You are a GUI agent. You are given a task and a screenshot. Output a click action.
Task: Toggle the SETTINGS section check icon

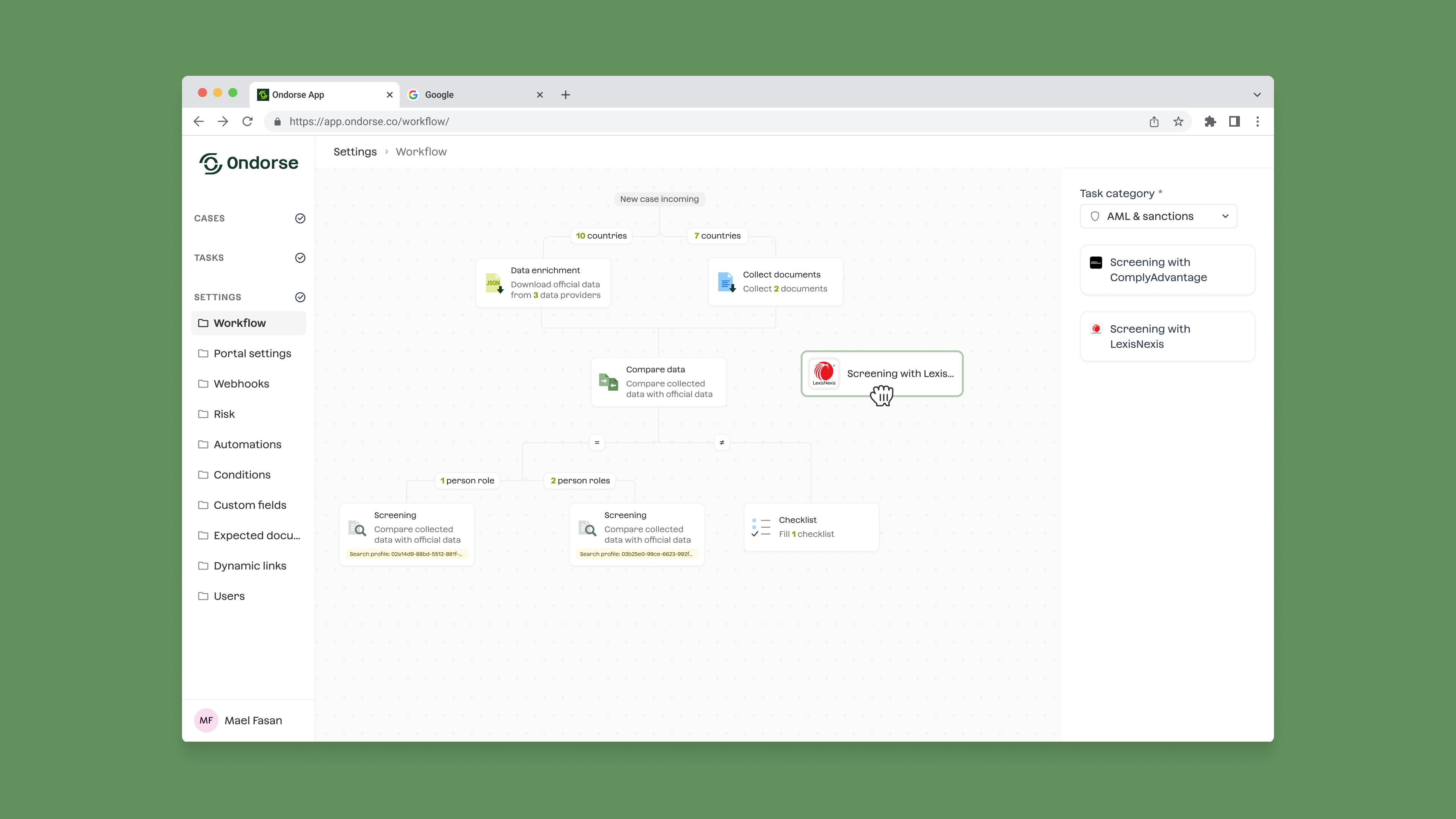[x=300, y=297]
